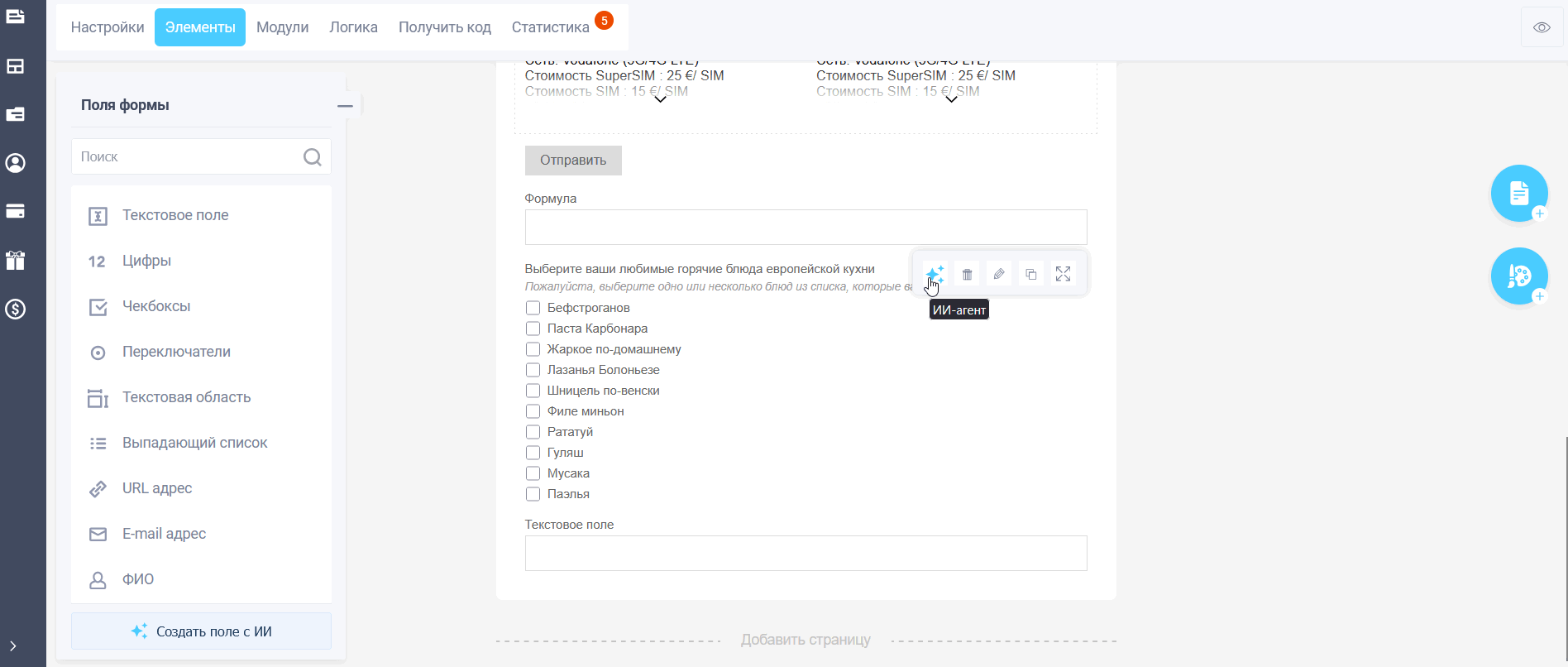Check the Паэлья checkbox

pos(533,494)
